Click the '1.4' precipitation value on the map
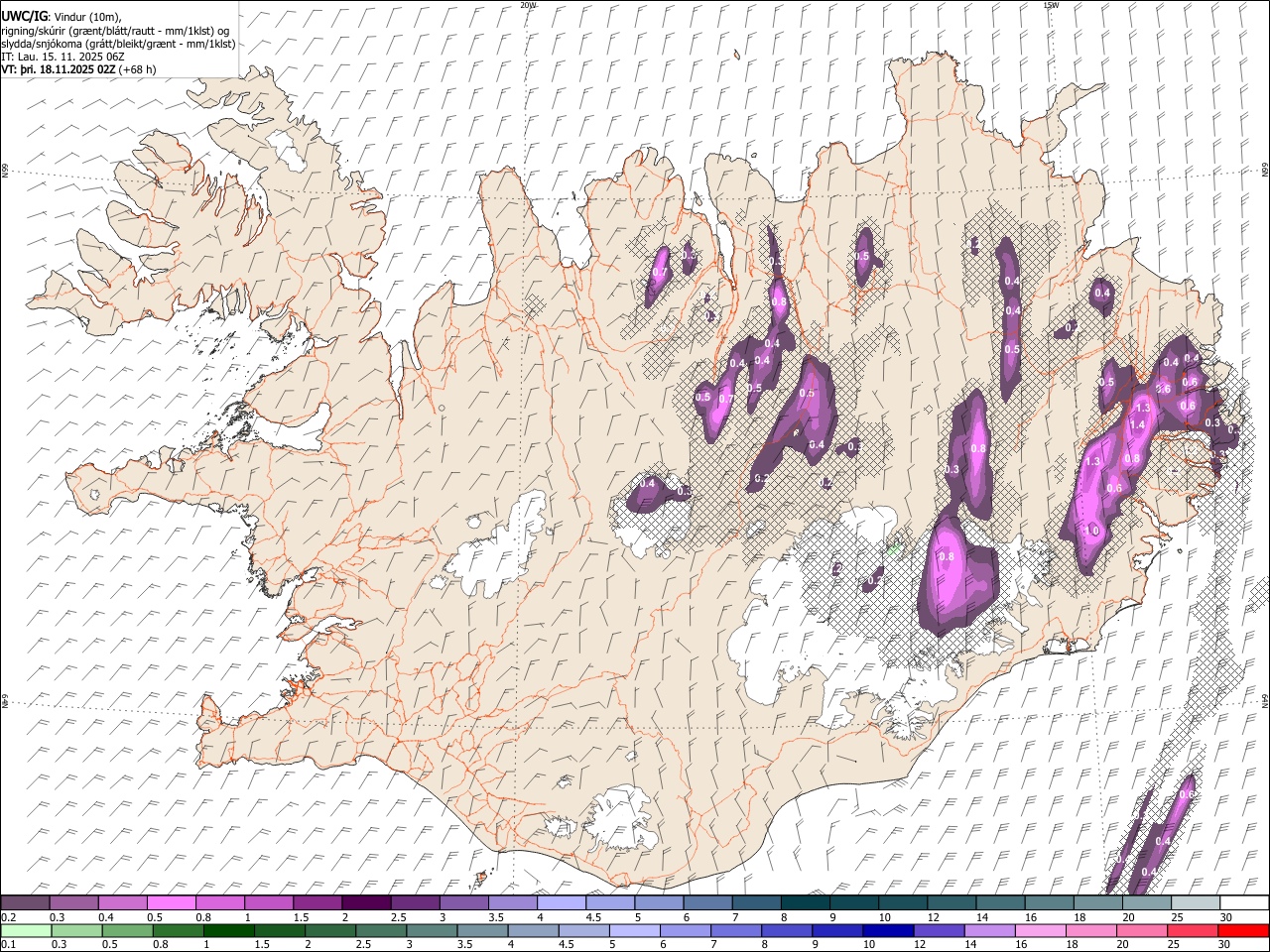 coord(1137,424)
